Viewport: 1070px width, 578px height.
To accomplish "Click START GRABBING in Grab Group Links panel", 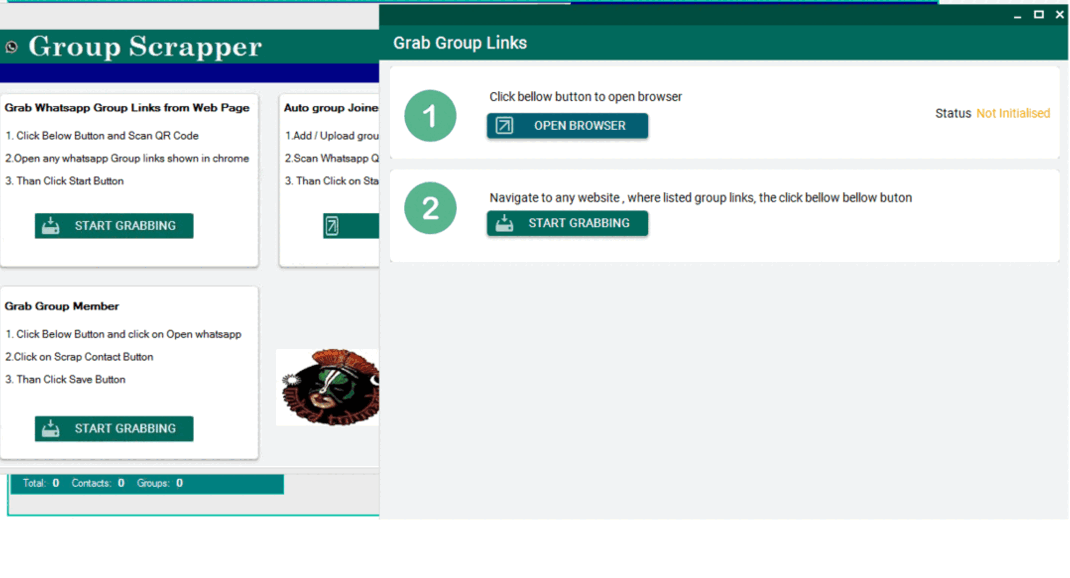I will click(x=567, y=223).
